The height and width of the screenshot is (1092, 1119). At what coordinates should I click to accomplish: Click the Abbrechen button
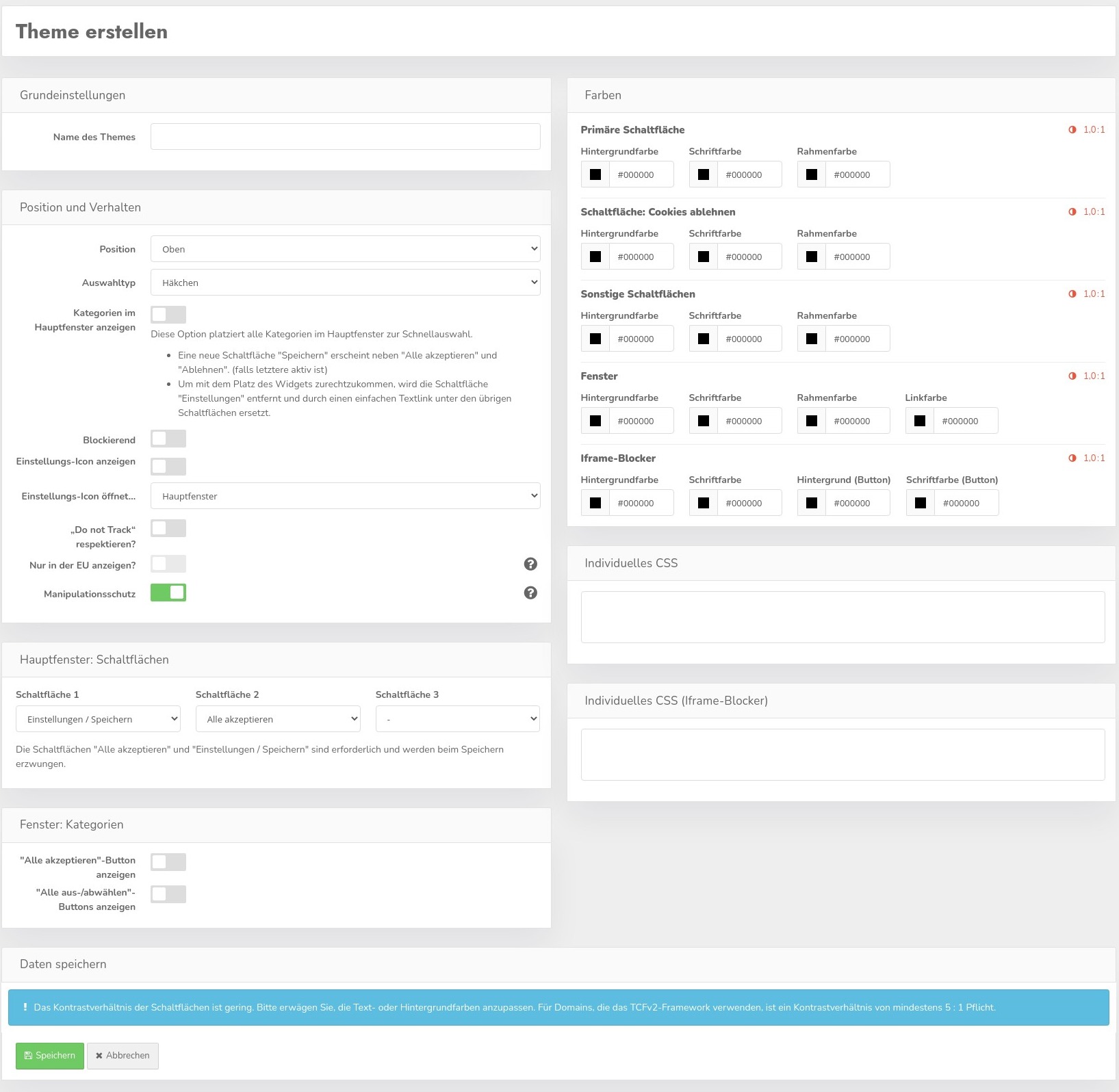(123, 1056)
